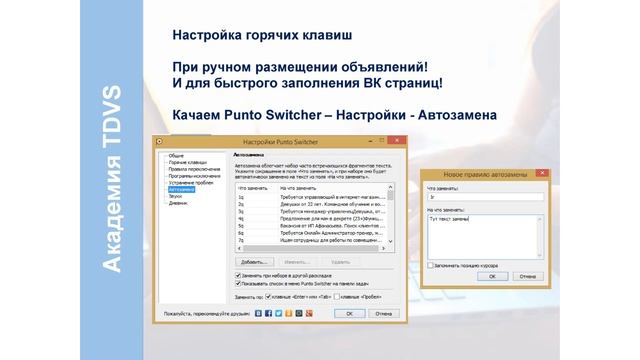Click the grayed Изменить... button
Viewport: 640px width, 360px height.
297,262
